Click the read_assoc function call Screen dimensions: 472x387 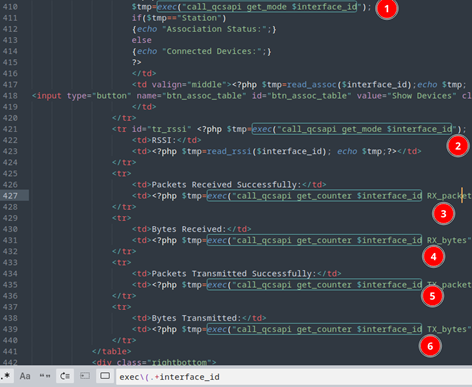click(x=312, y=85)
